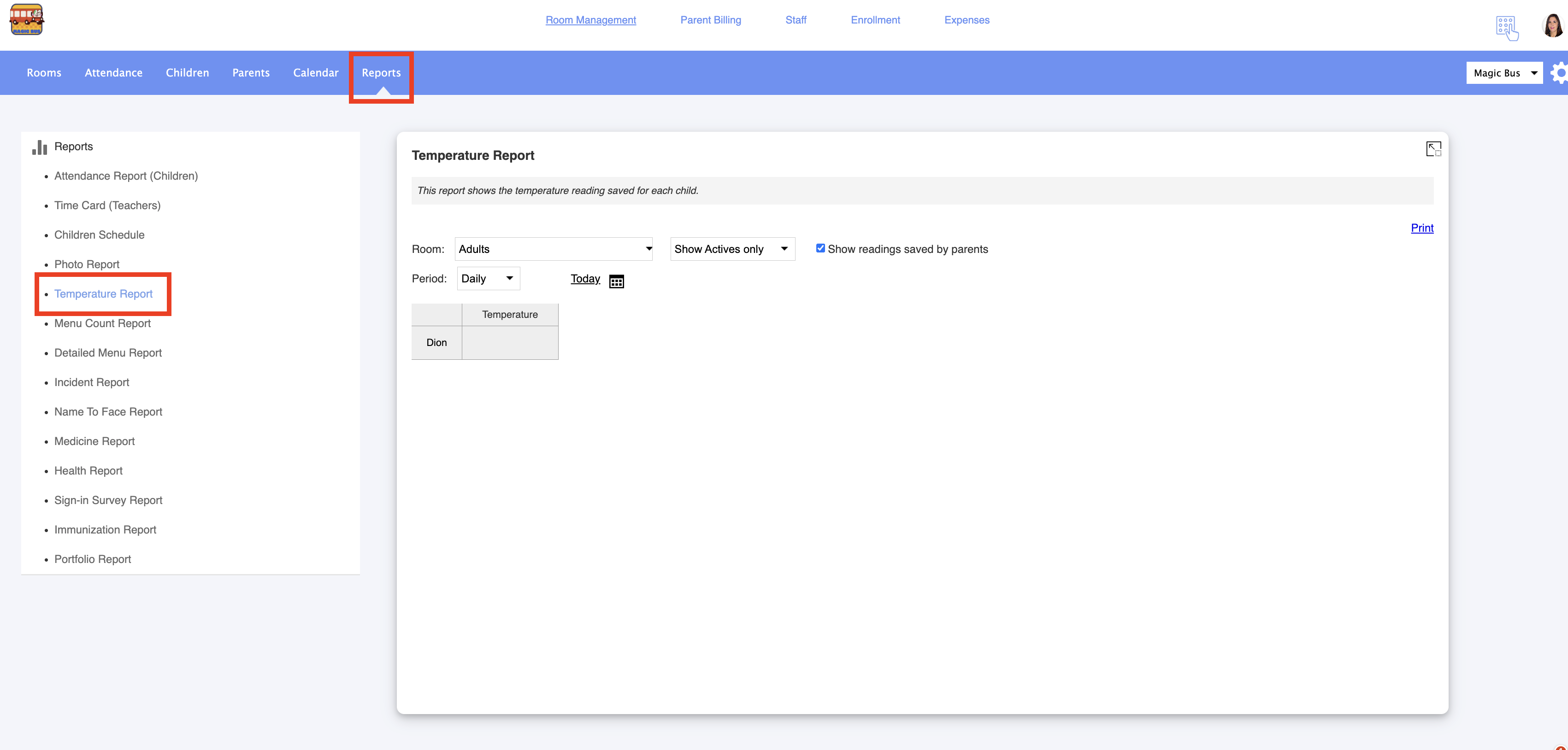
Task: Click the Today date link
Action: 585,279
